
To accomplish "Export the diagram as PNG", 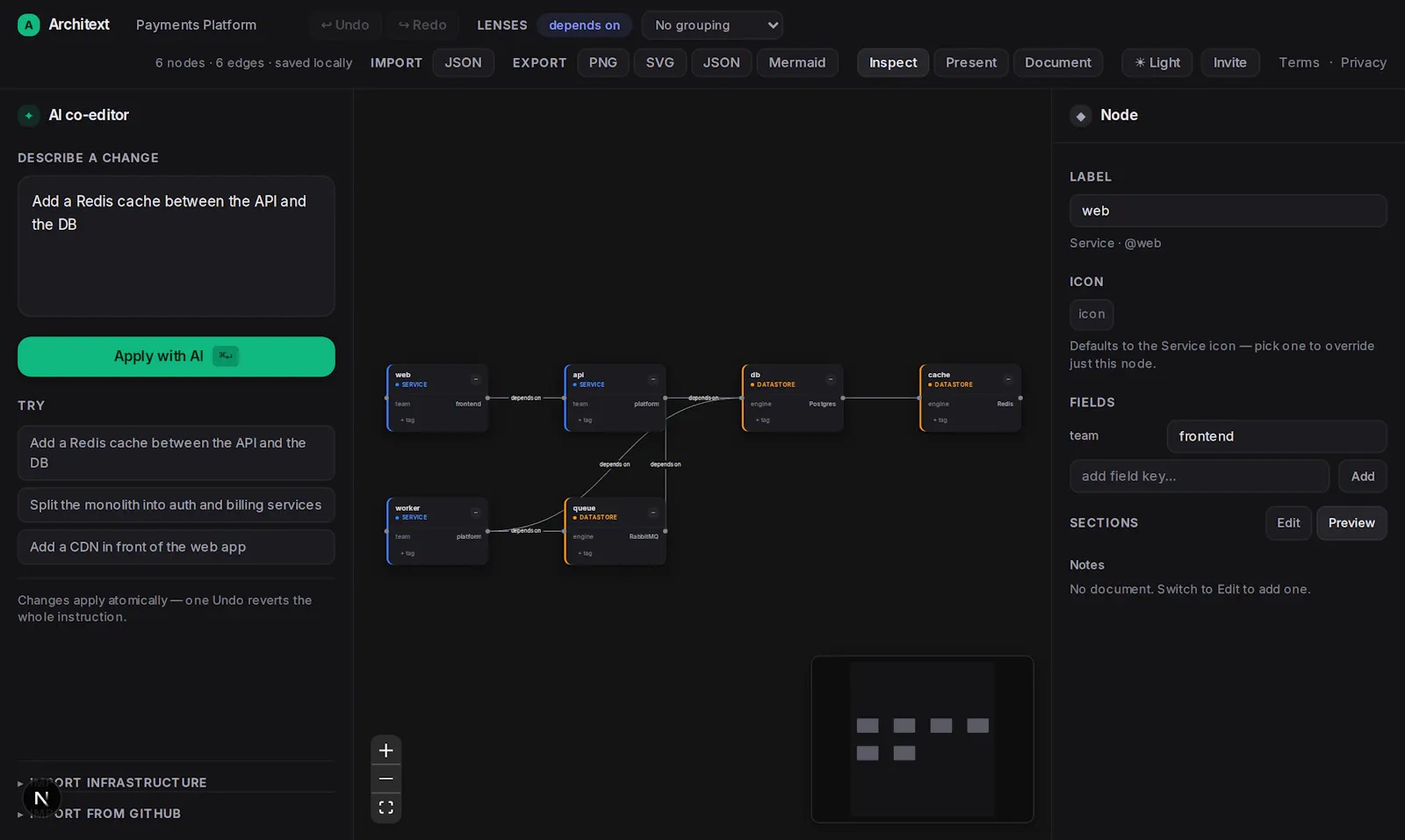I will coord(603,62).
